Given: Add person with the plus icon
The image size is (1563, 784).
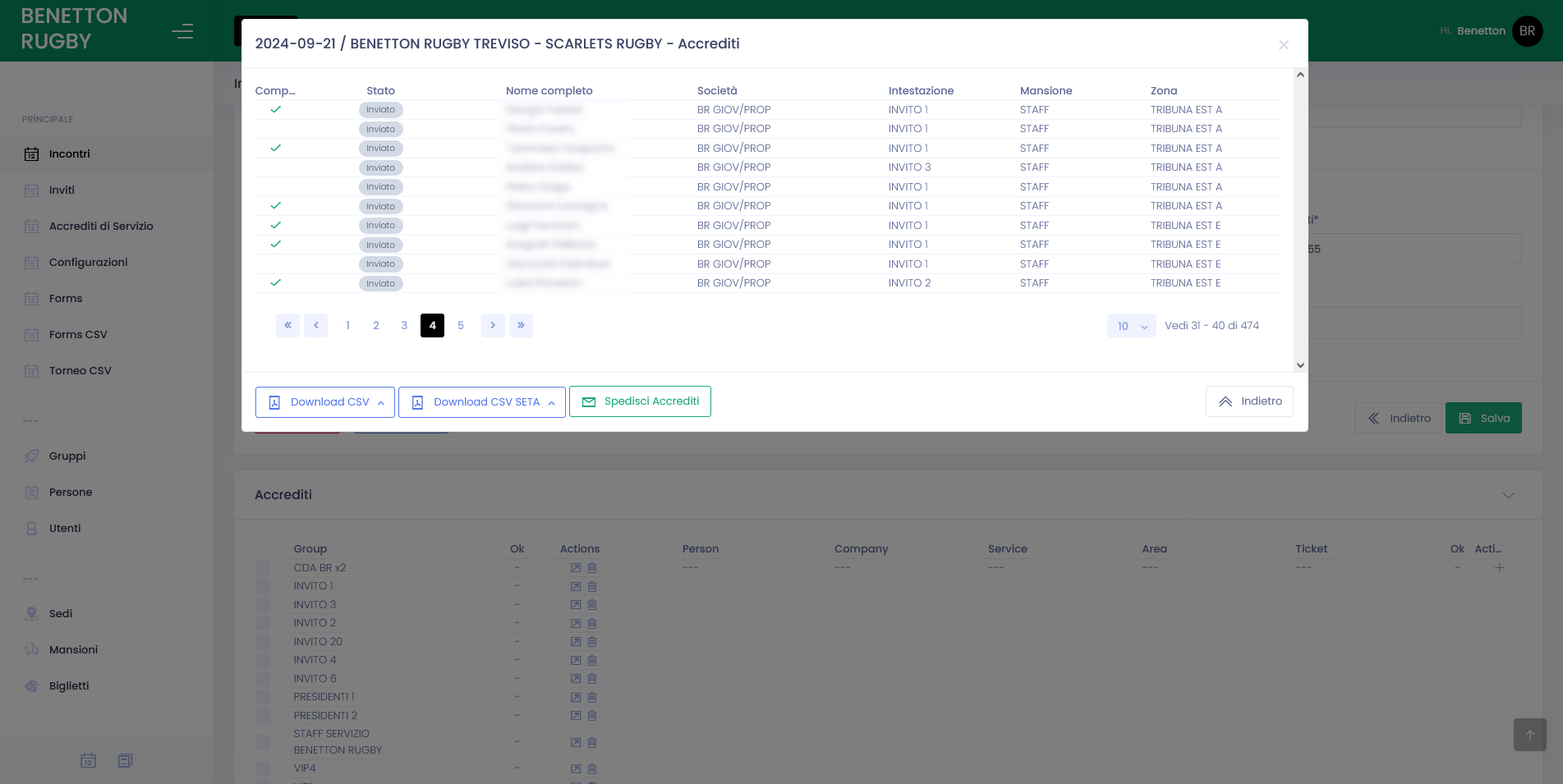Looking at the screenshot, I should [x=1499, y=568].
